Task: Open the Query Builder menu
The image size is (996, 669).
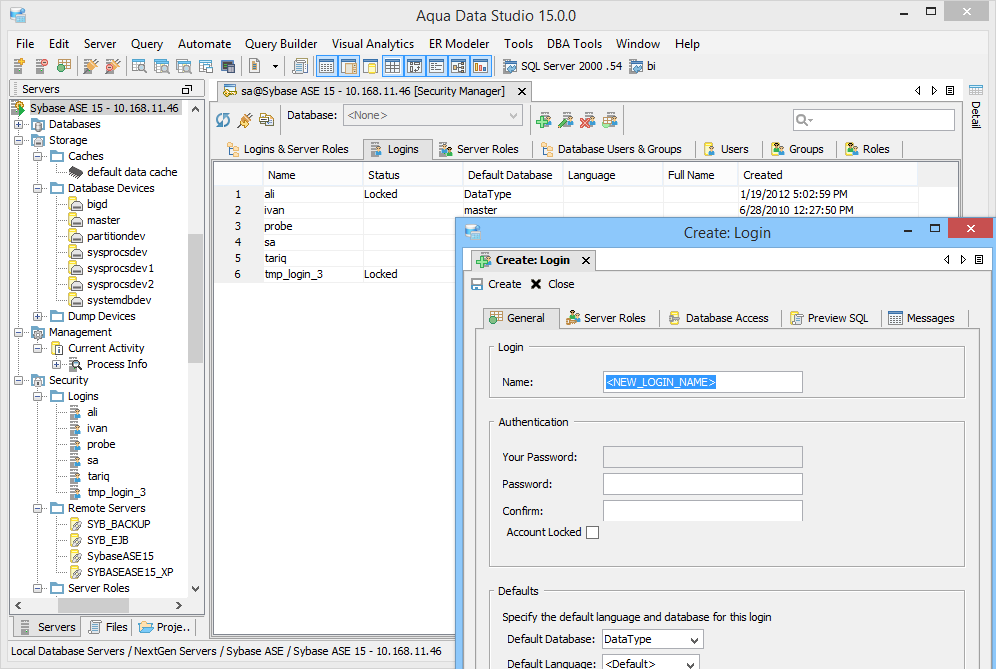Action: point(281,44)
